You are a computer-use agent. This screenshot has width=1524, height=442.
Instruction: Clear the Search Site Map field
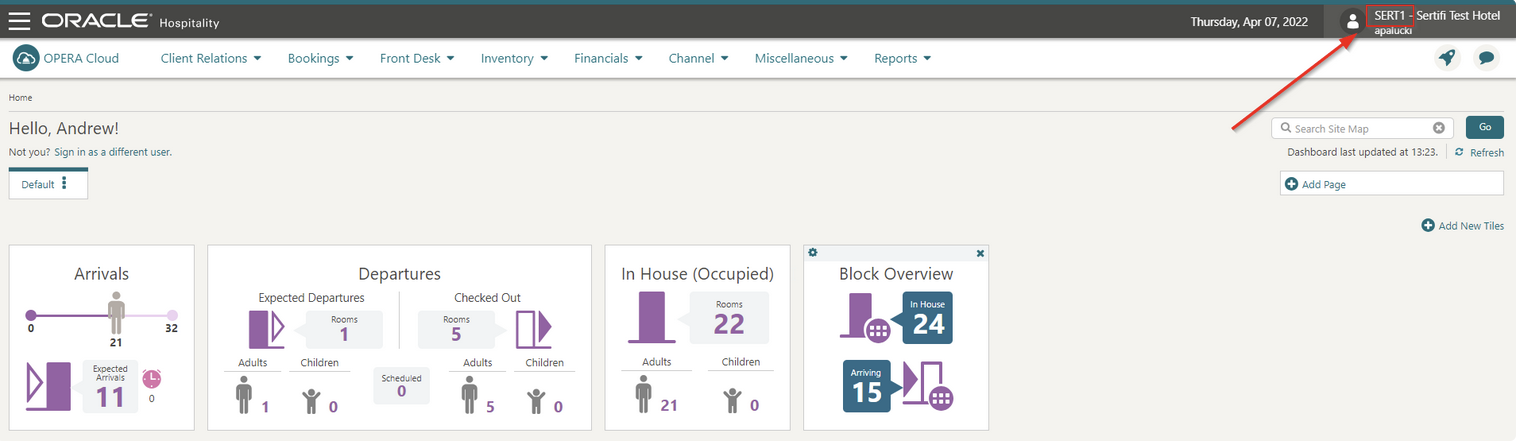pyautogui.click(x=1438, y=128)
